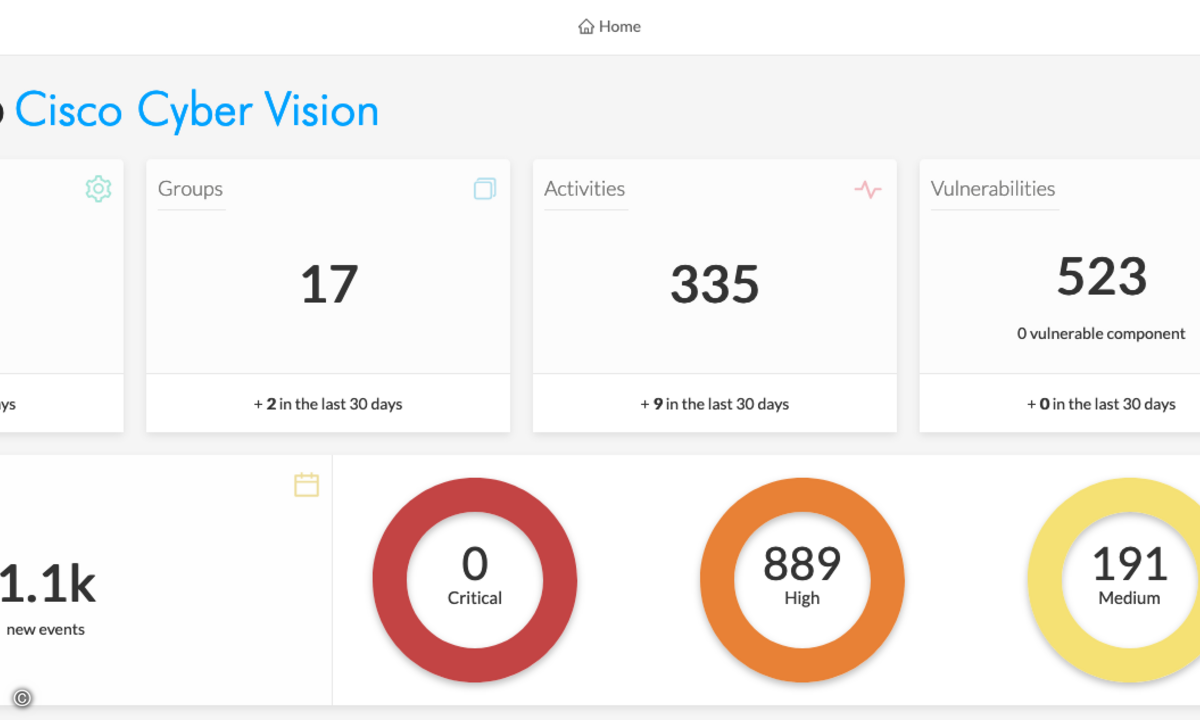1200x720 pixels.
Task: Open the Vulnerabilities card title
Action: (x=993, y=189)
